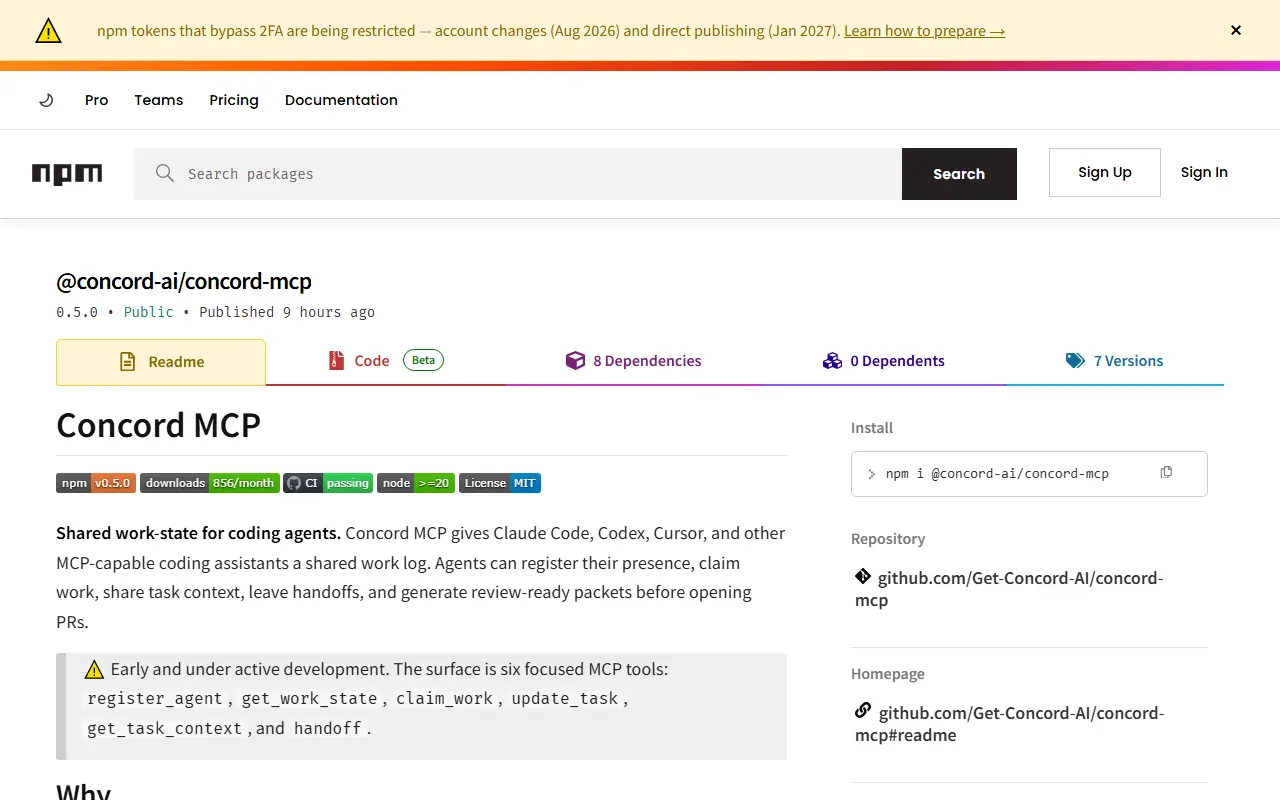The width and height of the screenshot is (1280, 800).
Task: Click the Sign In link
Action: (x=1204, y=172)
